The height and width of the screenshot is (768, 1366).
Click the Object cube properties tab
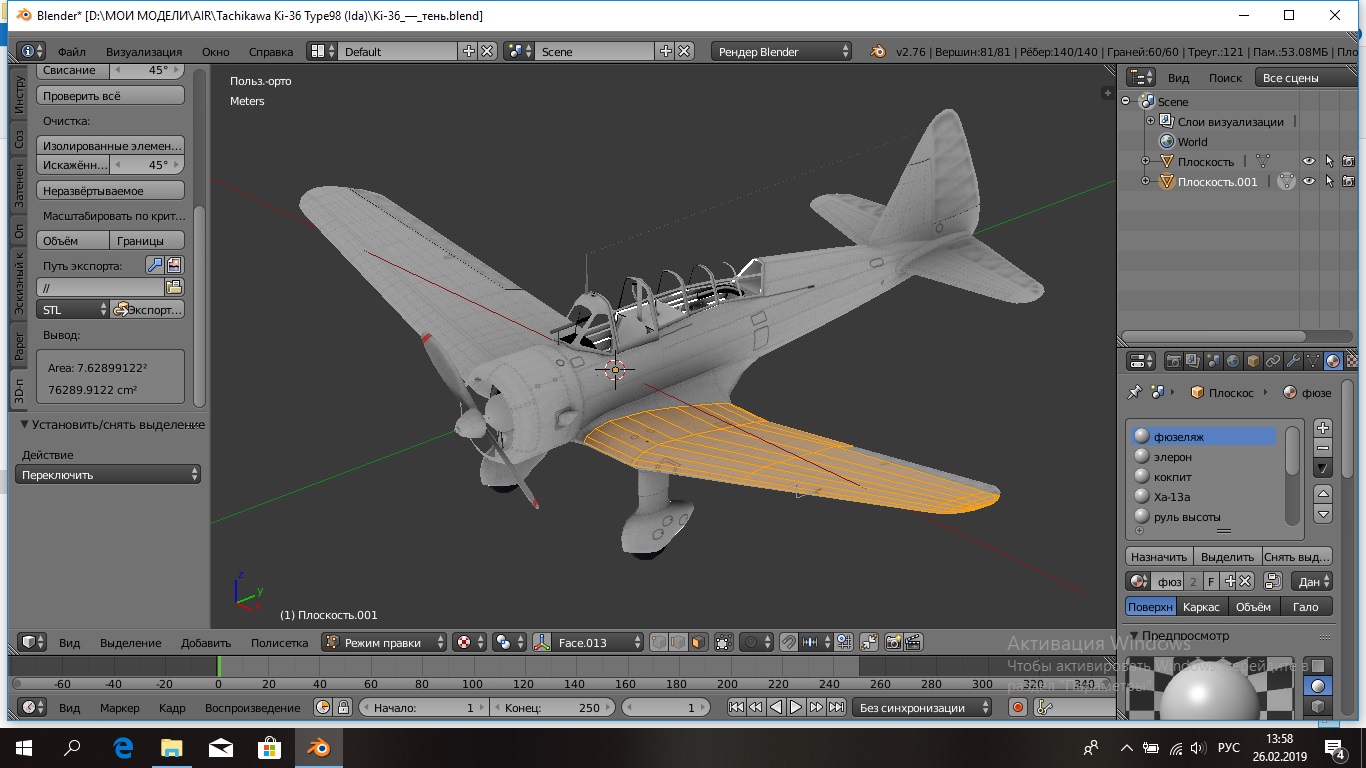1253,361
